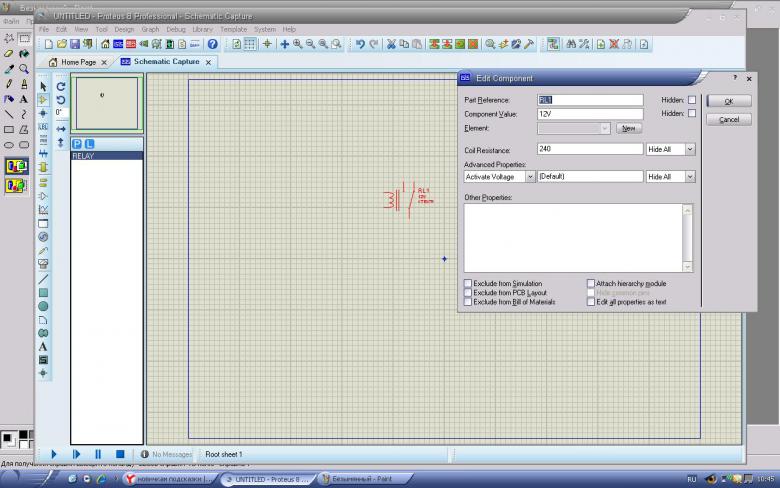Click the Pick Devices P button
This screenshot has width=780, height=488.
[x=77, y=144]
